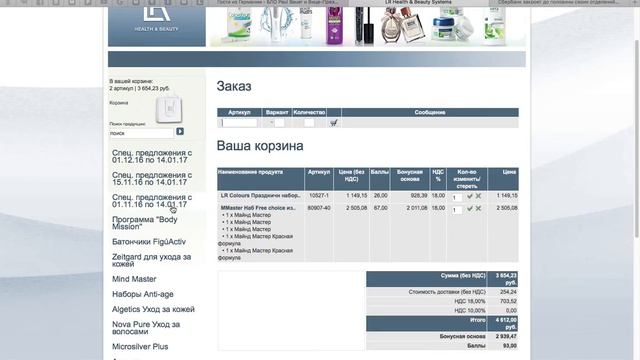This screenshot has height=360, width=640.
Task: Click the Вариант input field
Action: (280, 123)
